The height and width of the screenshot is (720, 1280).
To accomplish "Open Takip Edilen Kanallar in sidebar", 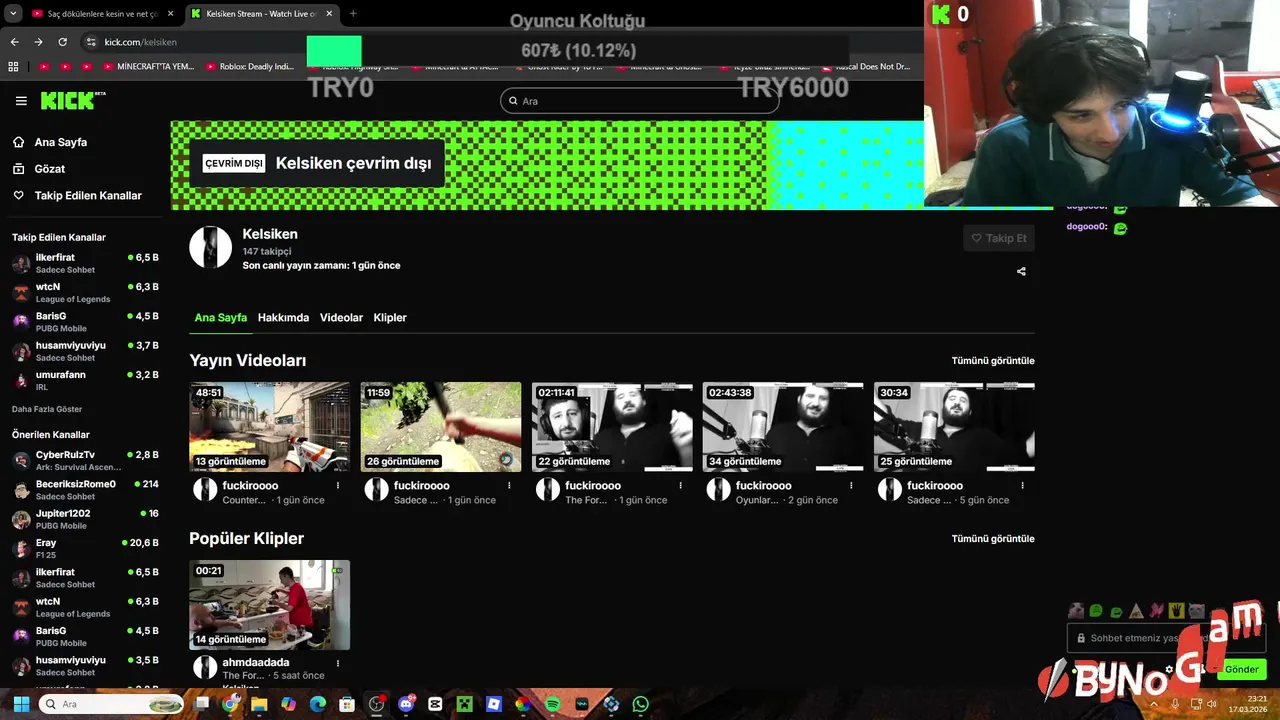I will tap(77, 196).
